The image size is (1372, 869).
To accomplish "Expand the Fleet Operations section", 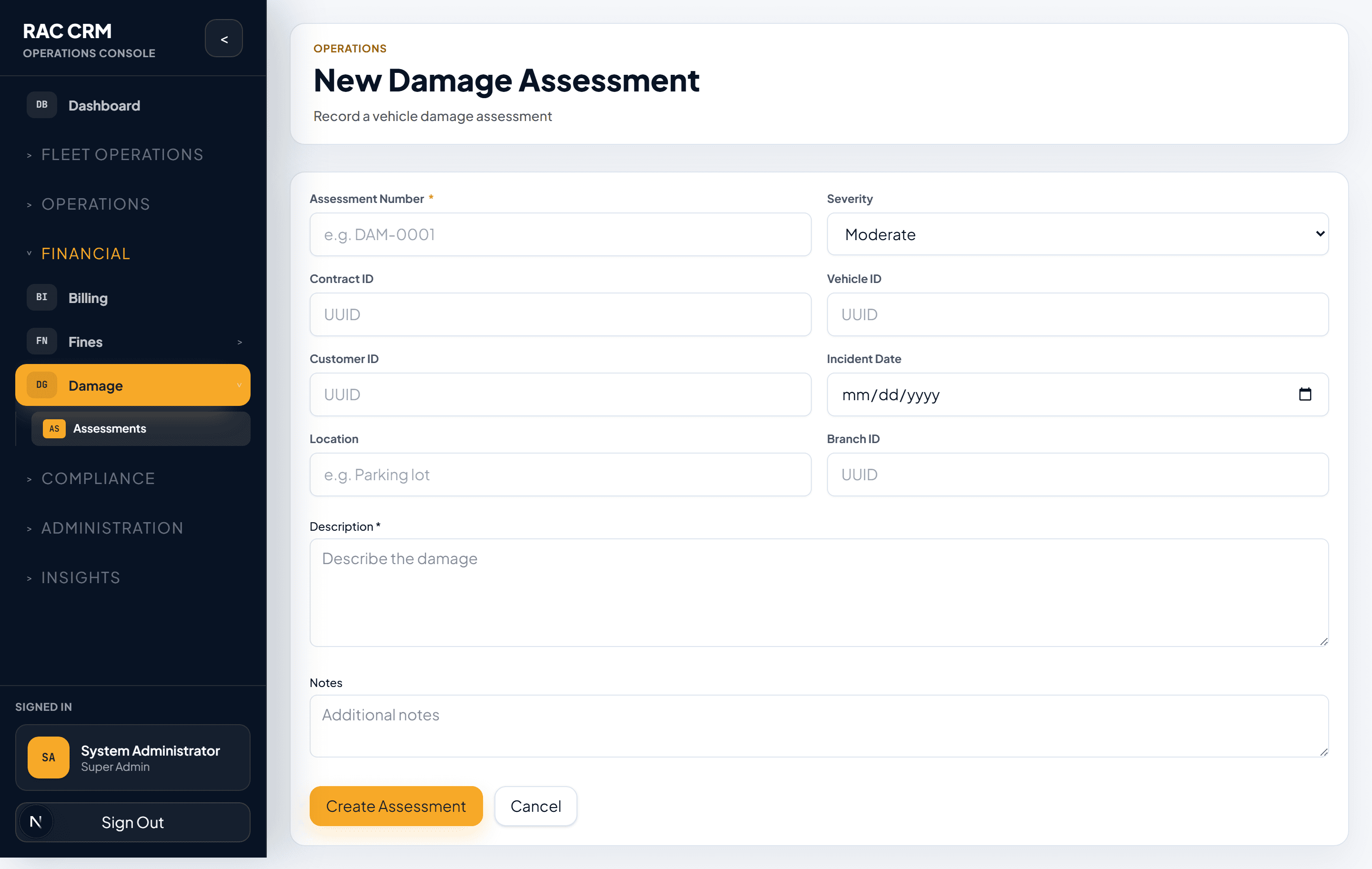I will pos(114,154).
